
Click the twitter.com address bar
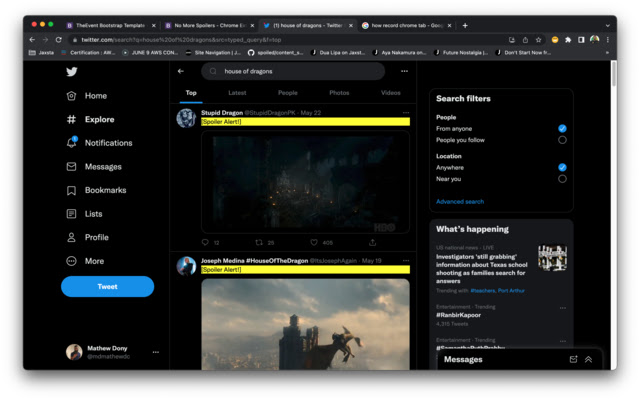(x=286, y=40)
